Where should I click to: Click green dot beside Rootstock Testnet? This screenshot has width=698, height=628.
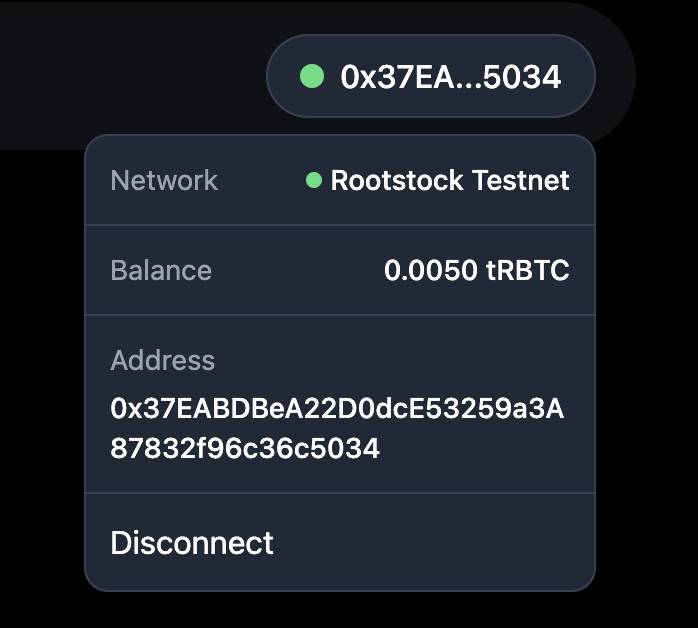click(x=314, y=181)
